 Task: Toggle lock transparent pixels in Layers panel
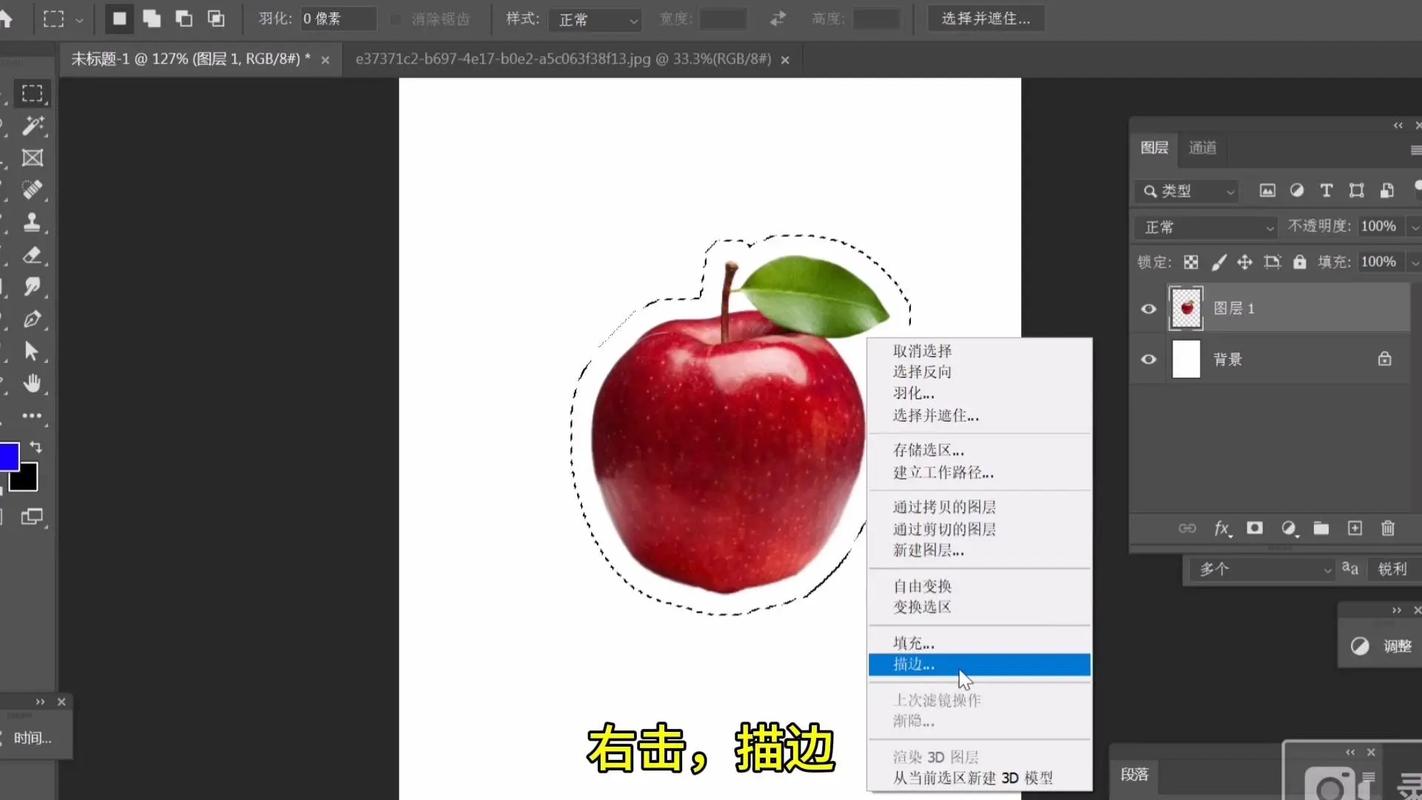pyautogui.click(x=1191, y=262)
